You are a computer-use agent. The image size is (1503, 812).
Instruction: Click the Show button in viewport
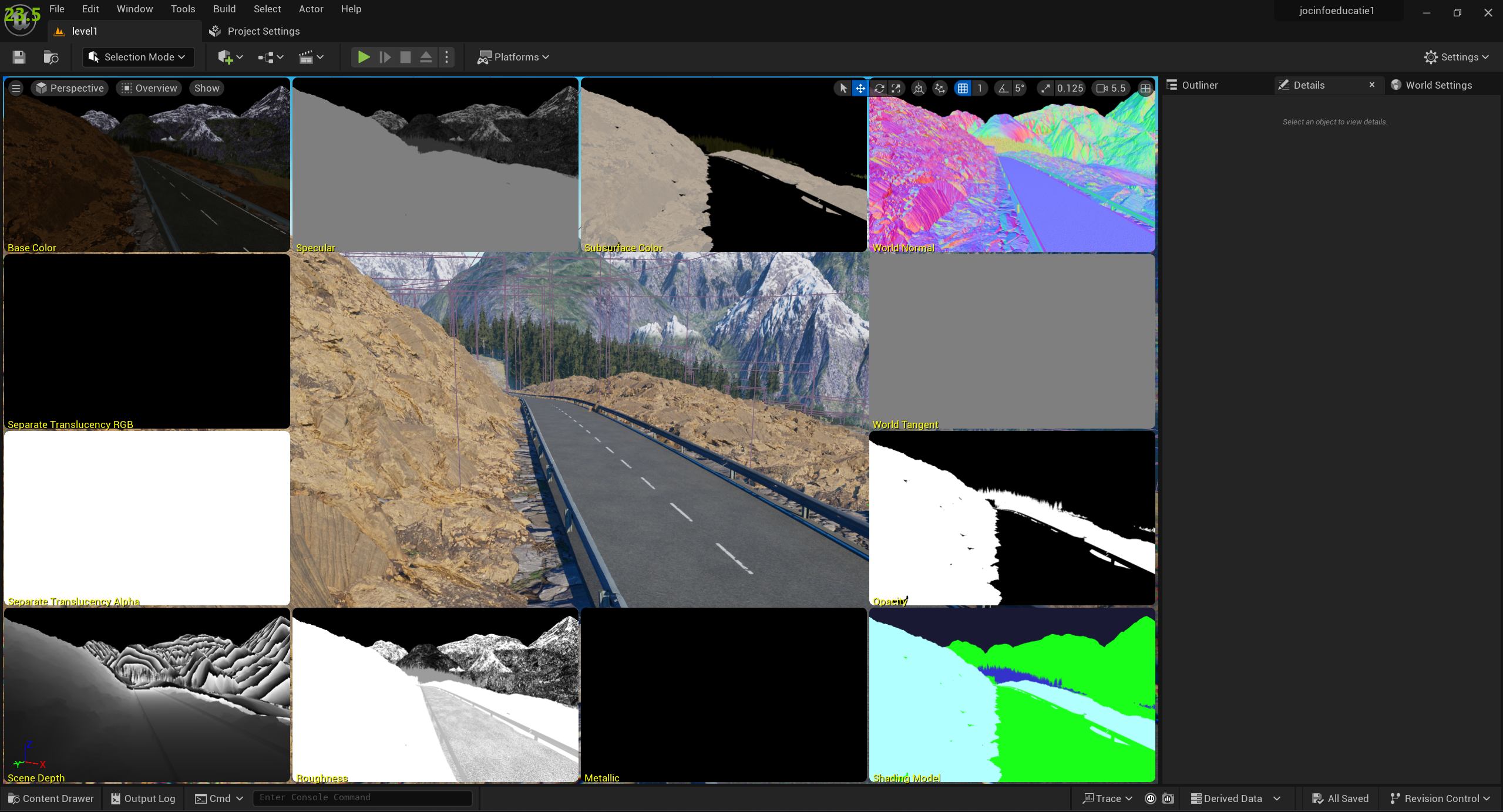[x=206, y=87]
